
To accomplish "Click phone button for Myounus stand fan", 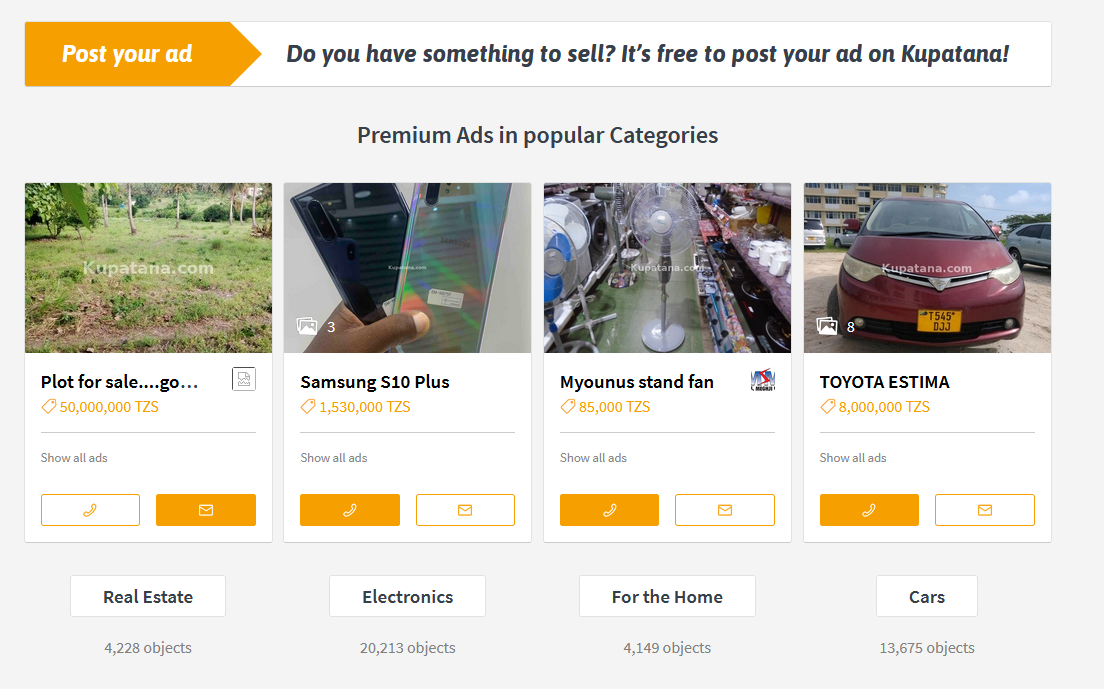I will tap(609, 510).
